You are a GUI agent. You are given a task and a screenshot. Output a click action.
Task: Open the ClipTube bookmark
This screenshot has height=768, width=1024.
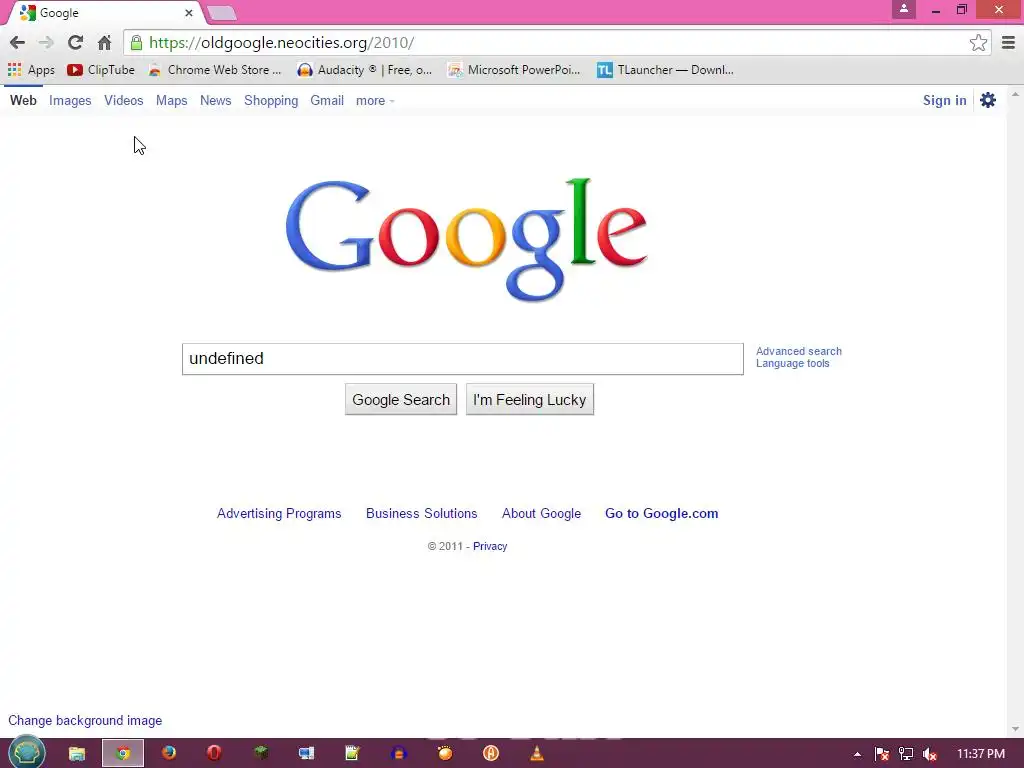[101, 70]
